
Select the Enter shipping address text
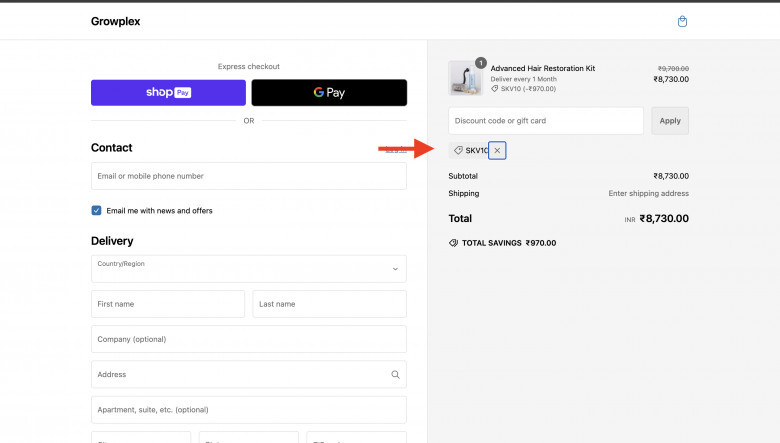(648, 193)
